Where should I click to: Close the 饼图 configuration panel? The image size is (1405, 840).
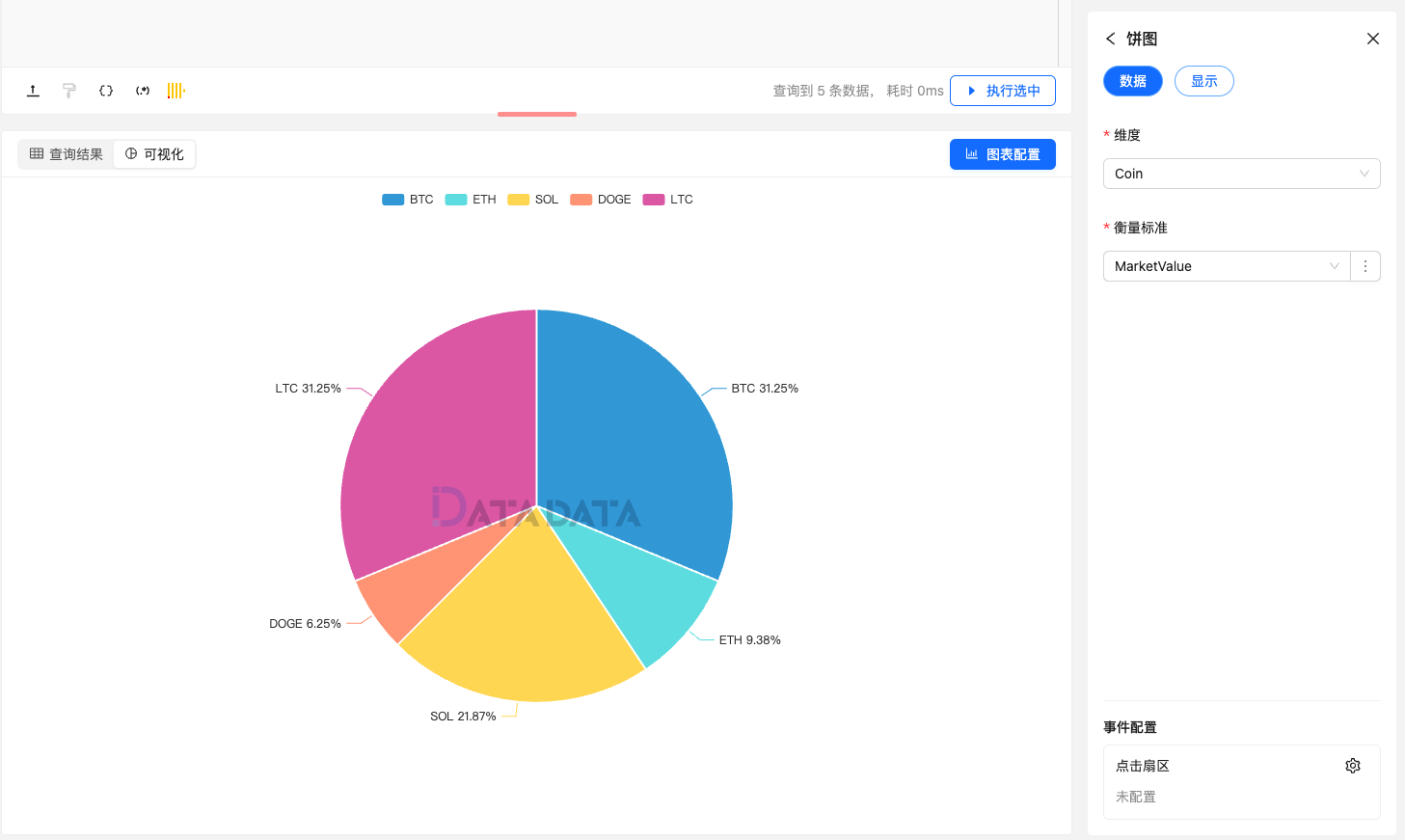[x=1373, y=39]
